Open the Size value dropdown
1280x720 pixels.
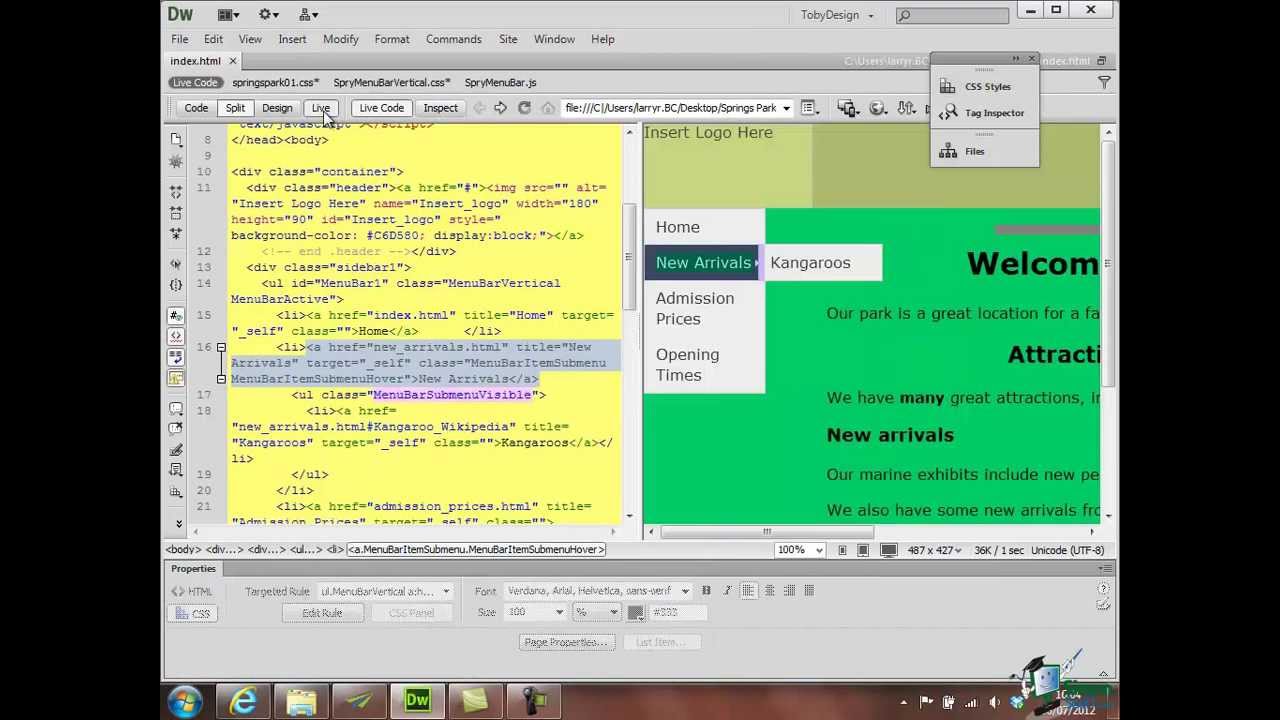click(558, 612)
